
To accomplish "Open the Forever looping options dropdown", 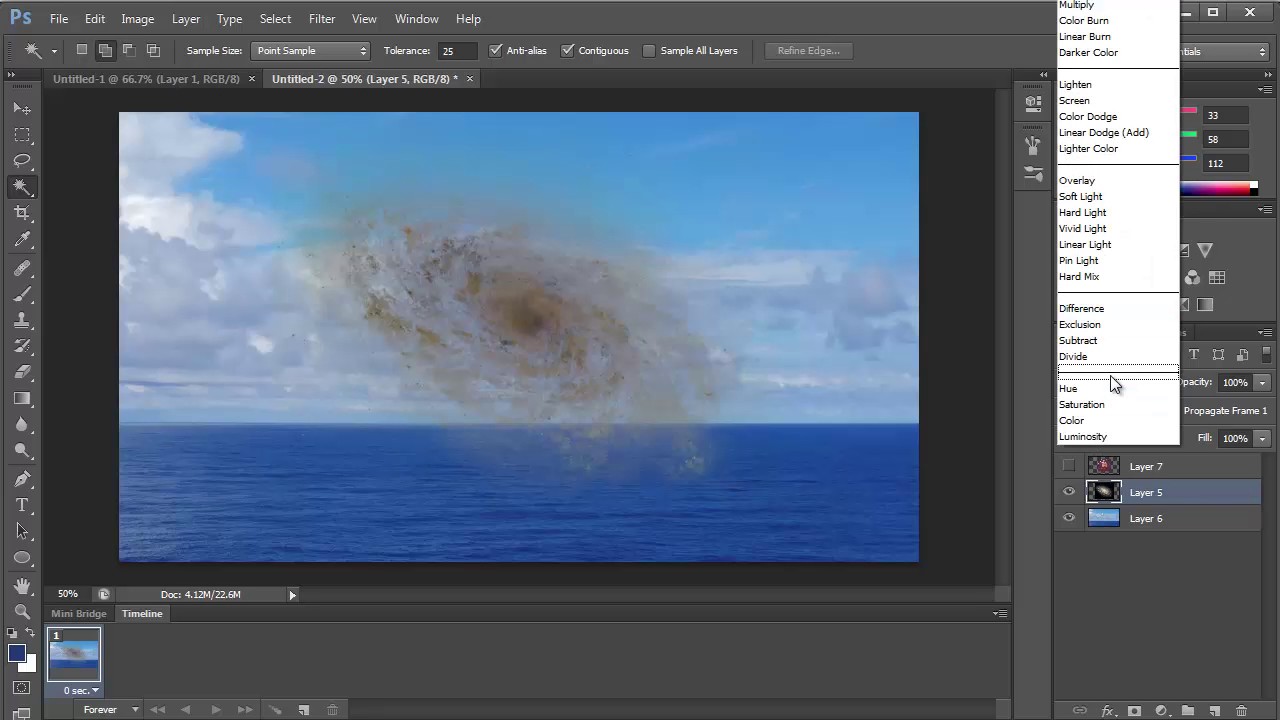I will (110, 710).
